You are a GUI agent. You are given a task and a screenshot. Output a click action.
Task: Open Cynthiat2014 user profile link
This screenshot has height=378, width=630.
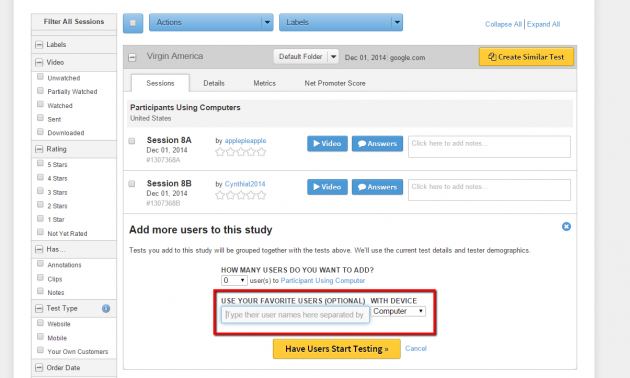click(x=245, y=184)
